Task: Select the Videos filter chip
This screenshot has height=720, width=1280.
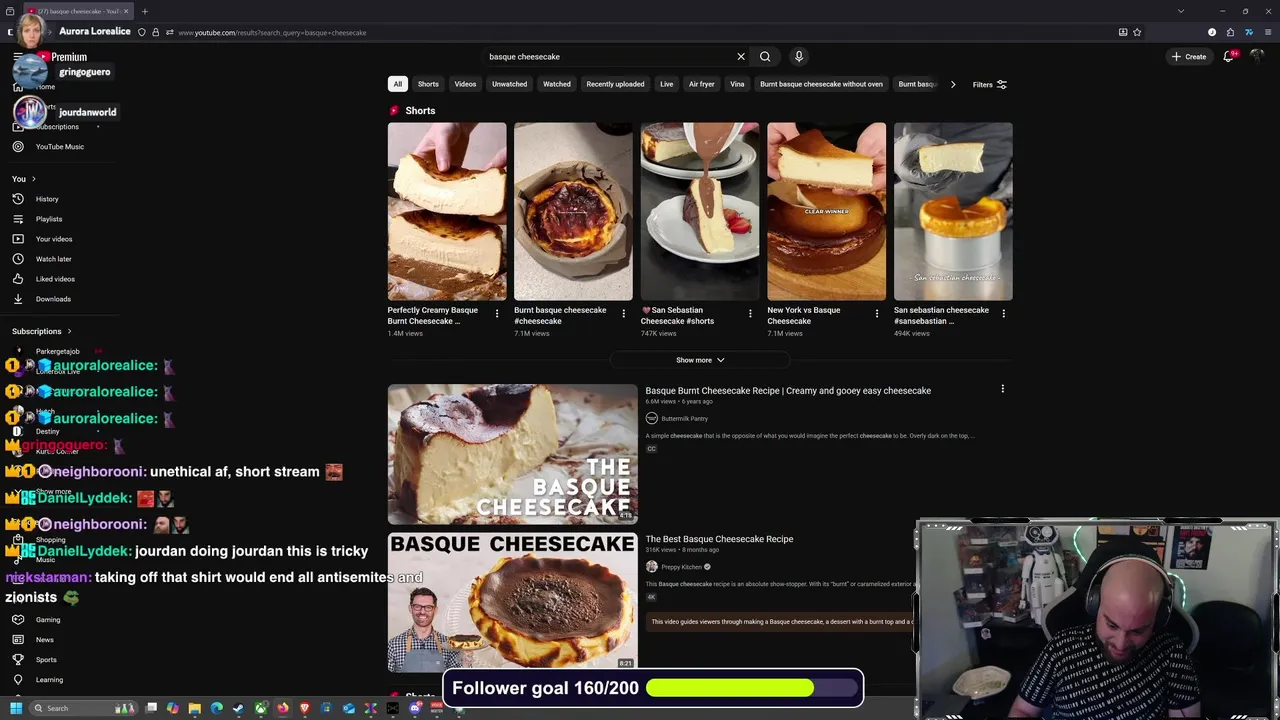Action: point(465,84)
